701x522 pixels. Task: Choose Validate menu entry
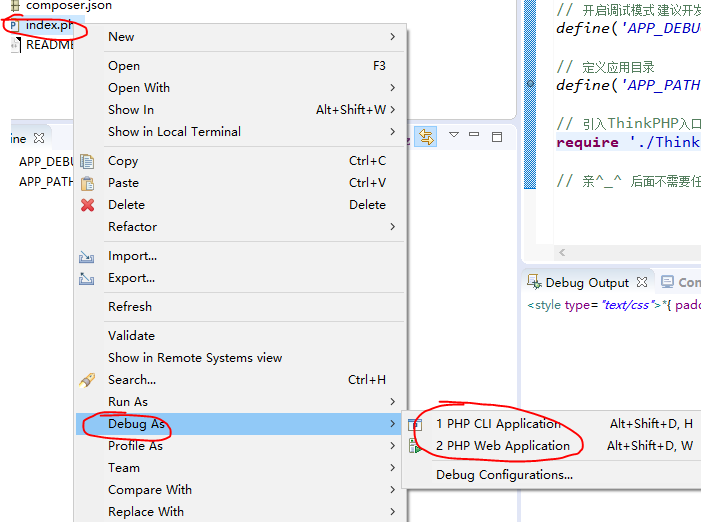tap(241, 336)
